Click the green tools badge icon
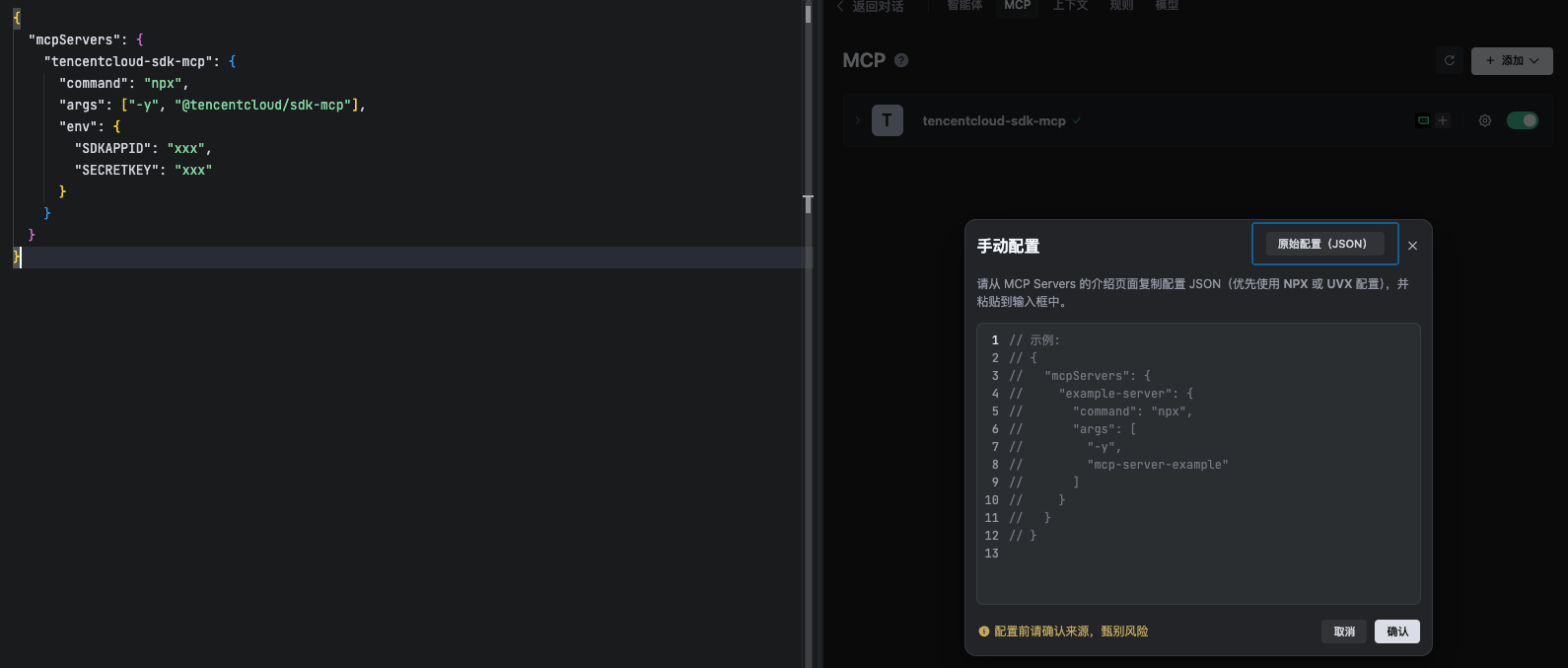The width and height of the screenshot is (1568, 668). coord(1423,120)
